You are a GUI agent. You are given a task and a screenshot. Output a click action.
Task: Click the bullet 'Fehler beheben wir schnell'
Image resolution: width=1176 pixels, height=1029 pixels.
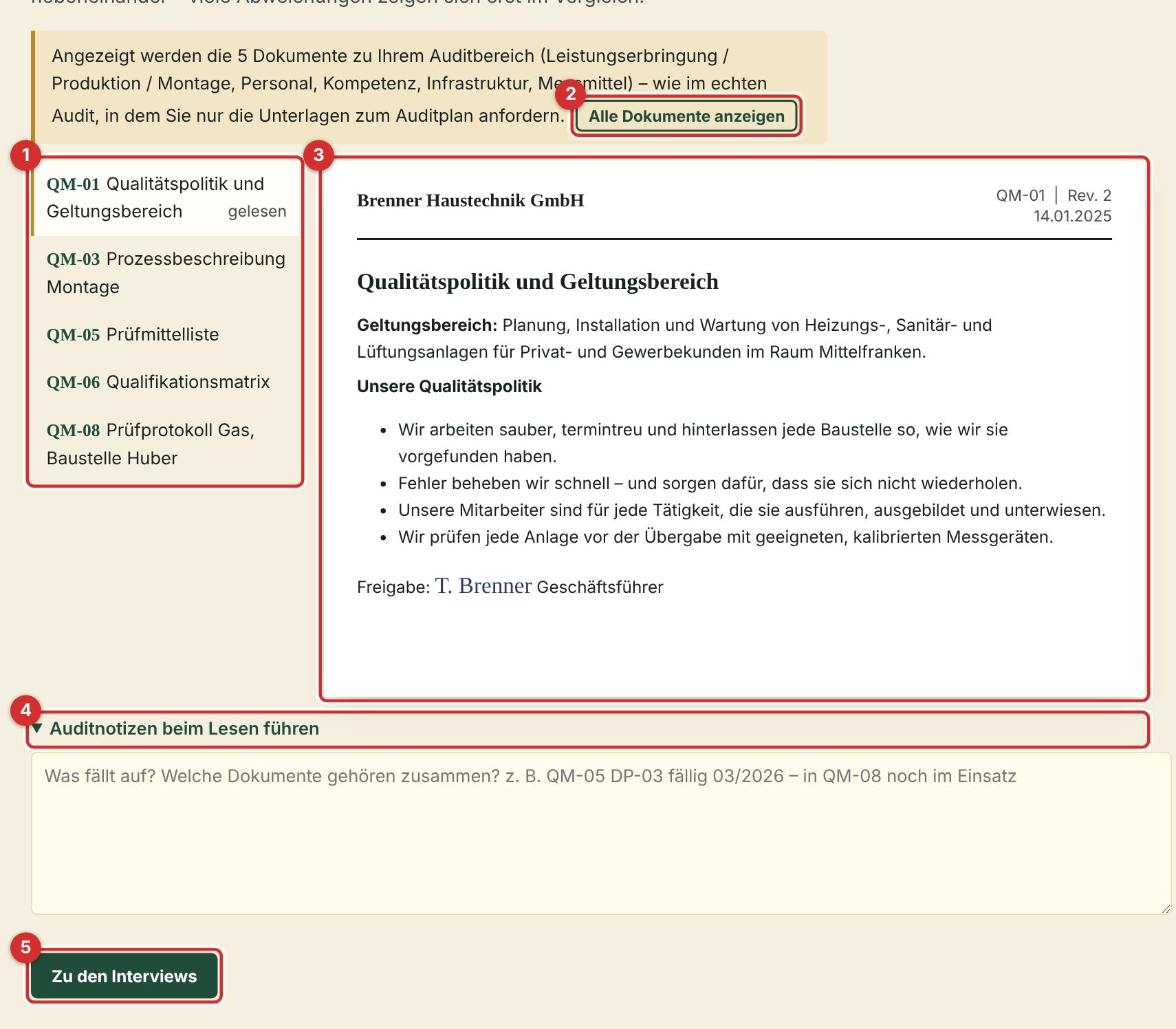point(710,484)
